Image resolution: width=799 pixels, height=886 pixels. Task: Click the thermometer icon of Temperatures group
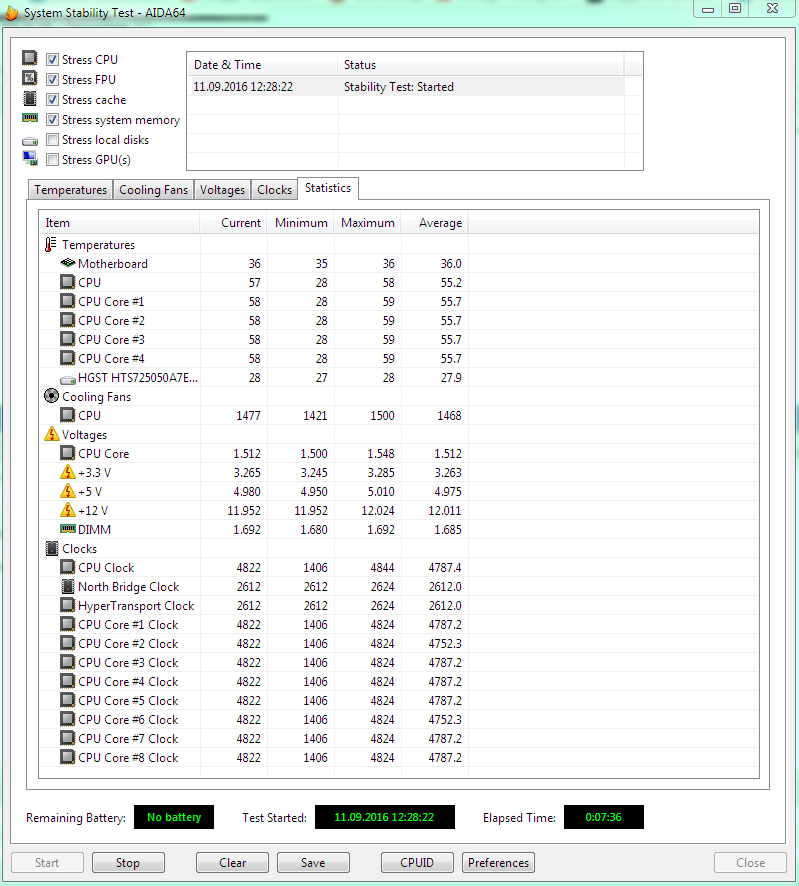click(50, 245)
